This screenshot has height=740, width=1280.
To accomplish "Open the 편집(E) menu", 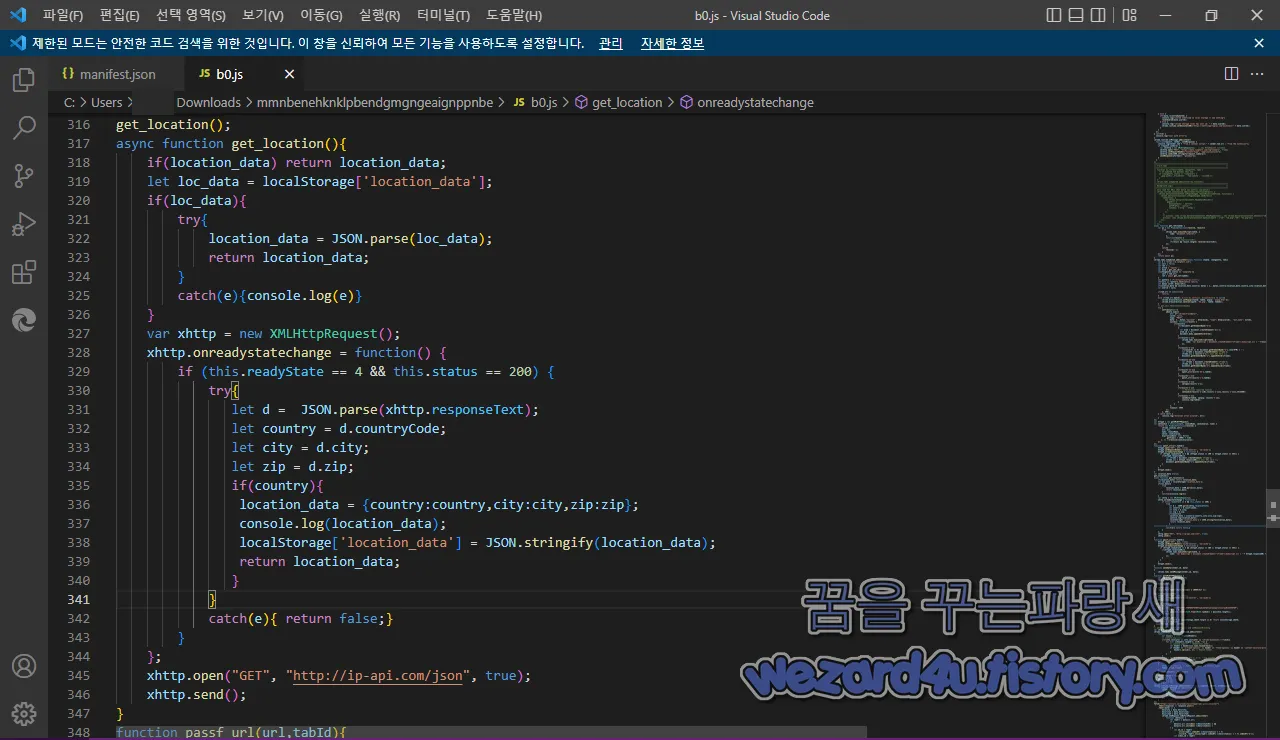I will 120,15.
